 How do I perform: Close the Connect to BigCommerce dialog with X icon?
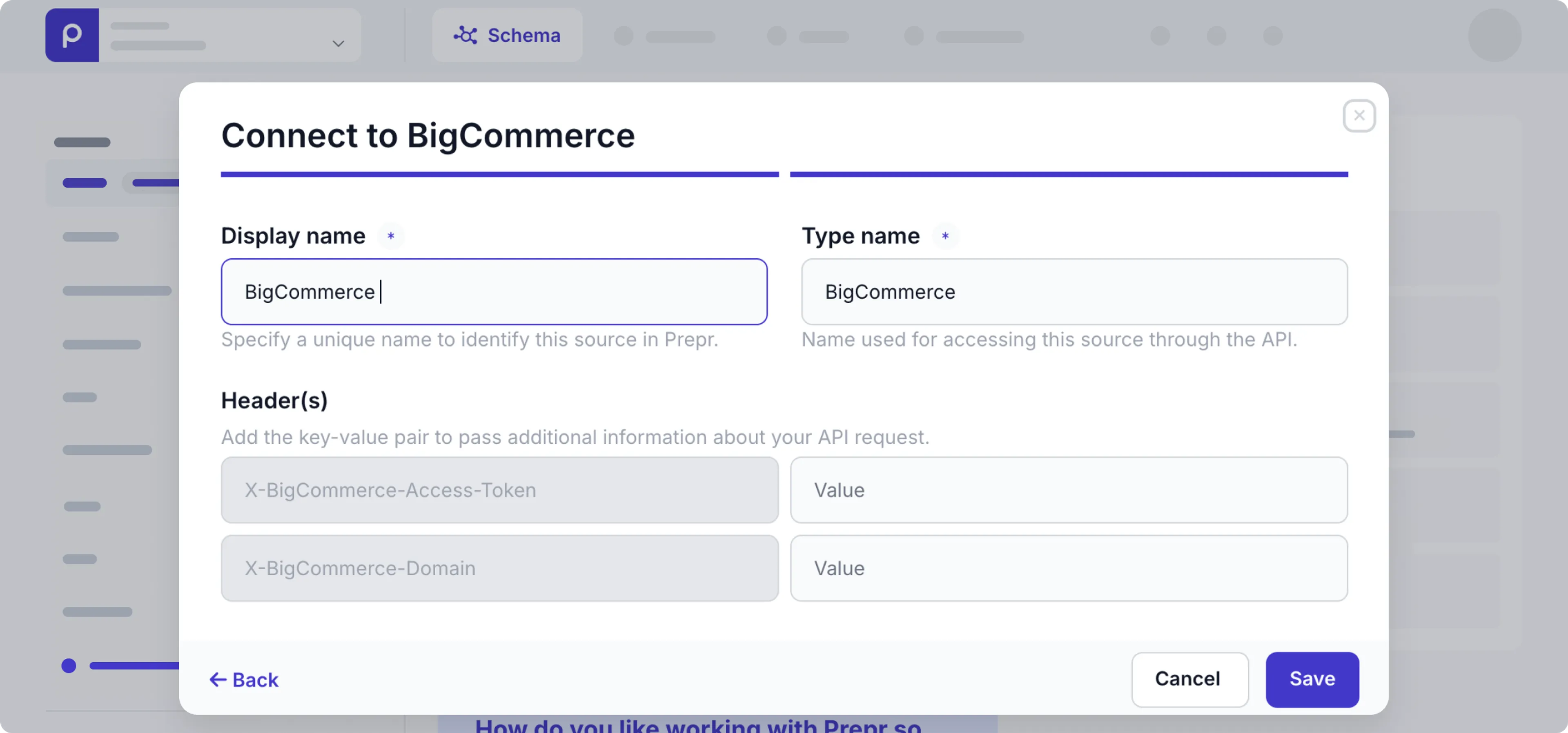(1359, 116)
